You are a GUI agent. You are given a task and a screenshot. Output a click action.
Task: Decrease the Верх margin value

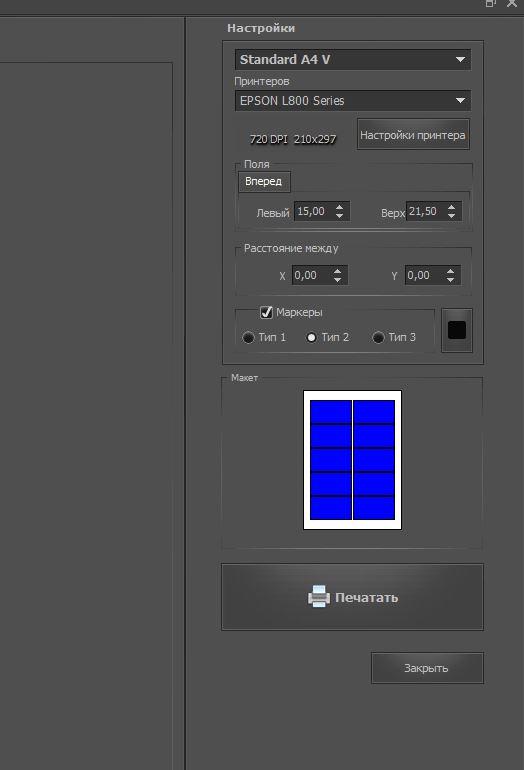tap(452, 216)
